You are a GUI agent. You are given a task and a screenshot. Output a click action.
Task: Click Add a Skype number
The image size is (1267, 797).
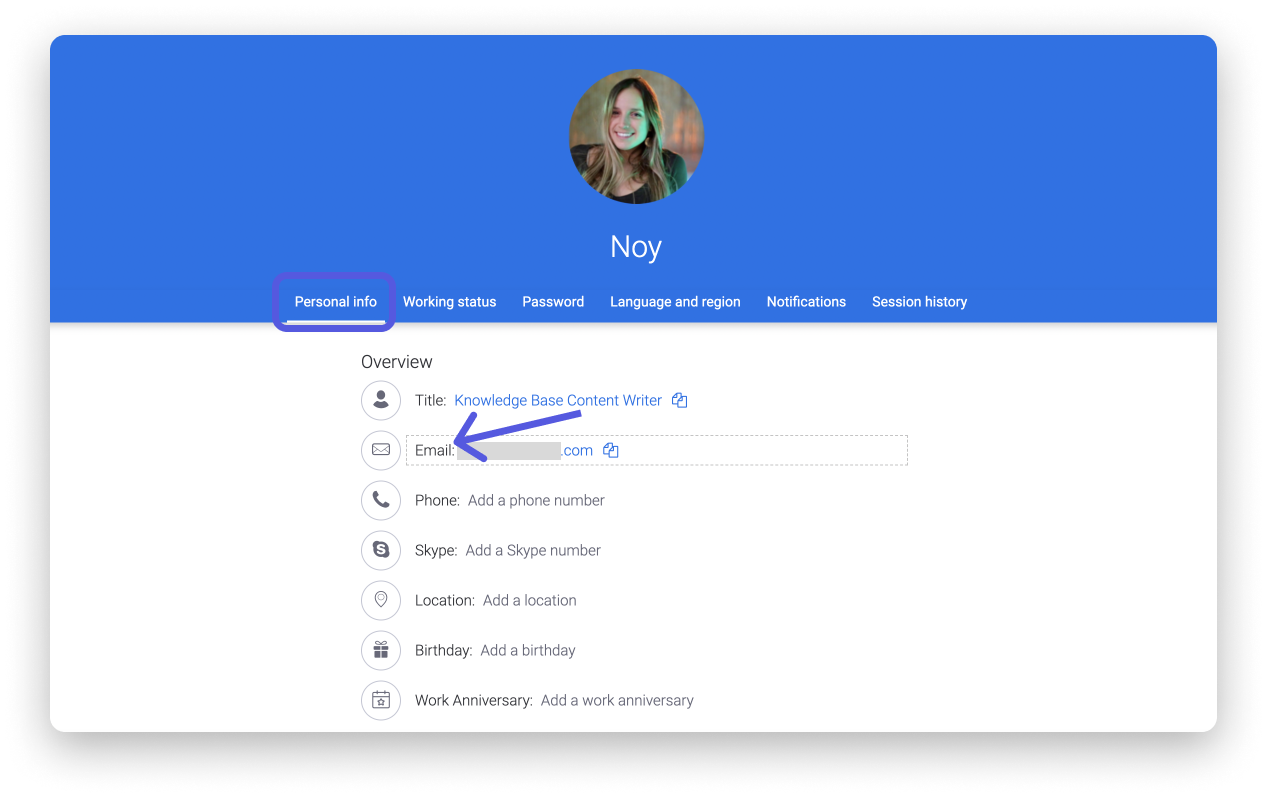533,550
